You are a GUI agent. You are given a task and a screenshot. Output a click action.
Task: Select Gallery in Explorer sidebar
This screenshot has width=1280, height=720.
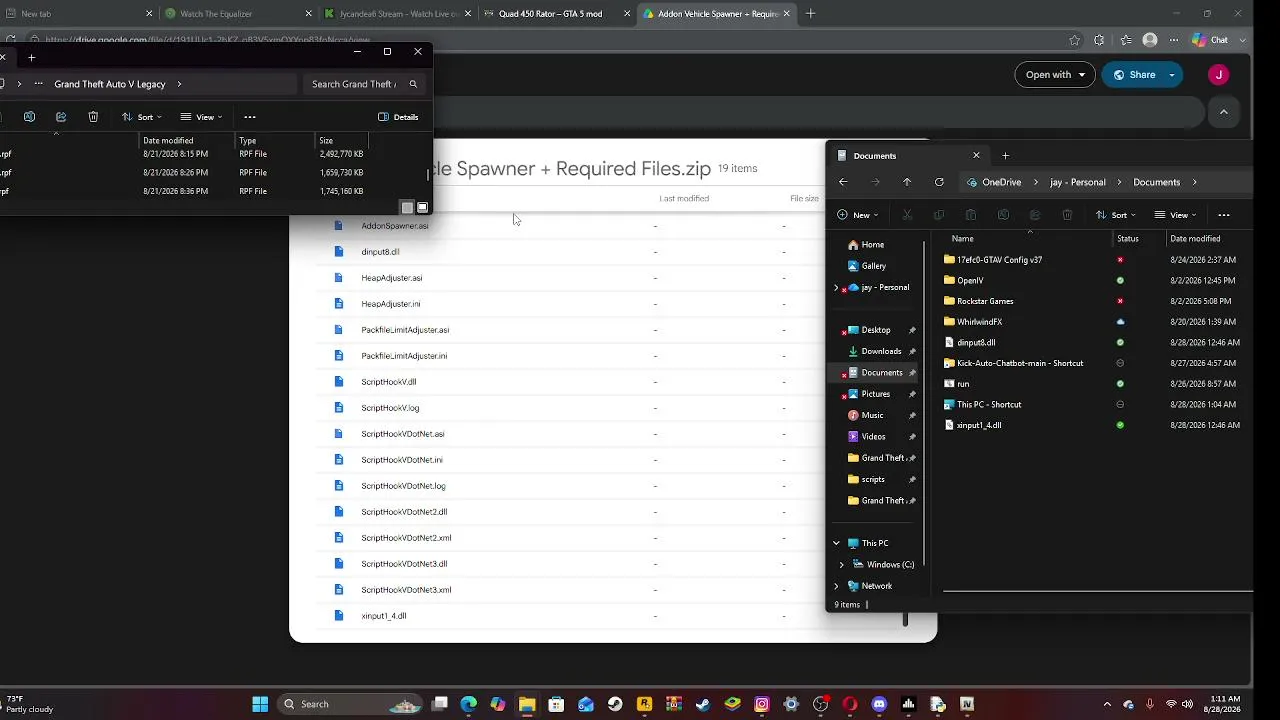873,266
